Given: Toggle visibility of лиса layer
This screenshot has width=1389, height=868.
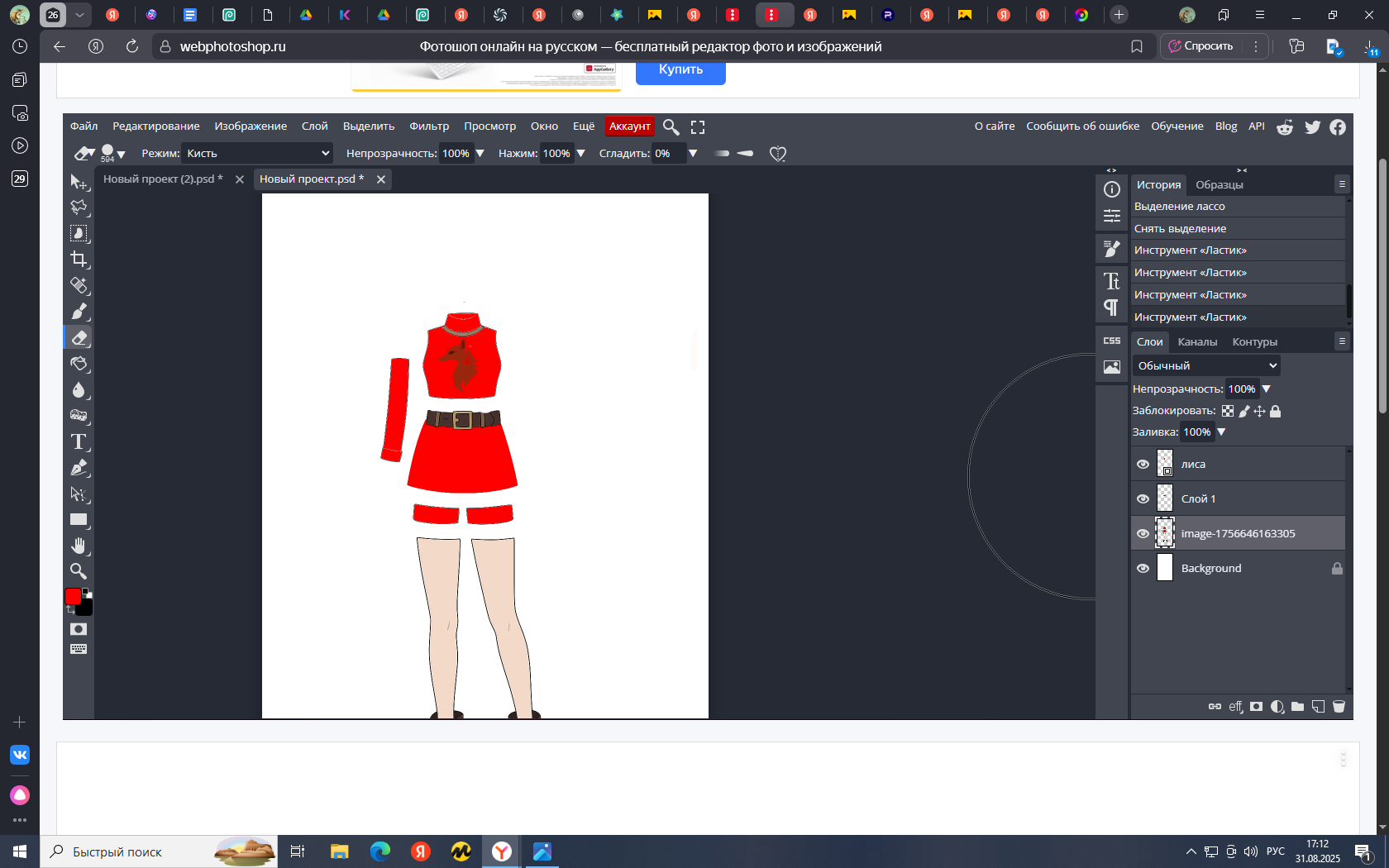Looking at the screenshot, I should tap(1143, 465).
